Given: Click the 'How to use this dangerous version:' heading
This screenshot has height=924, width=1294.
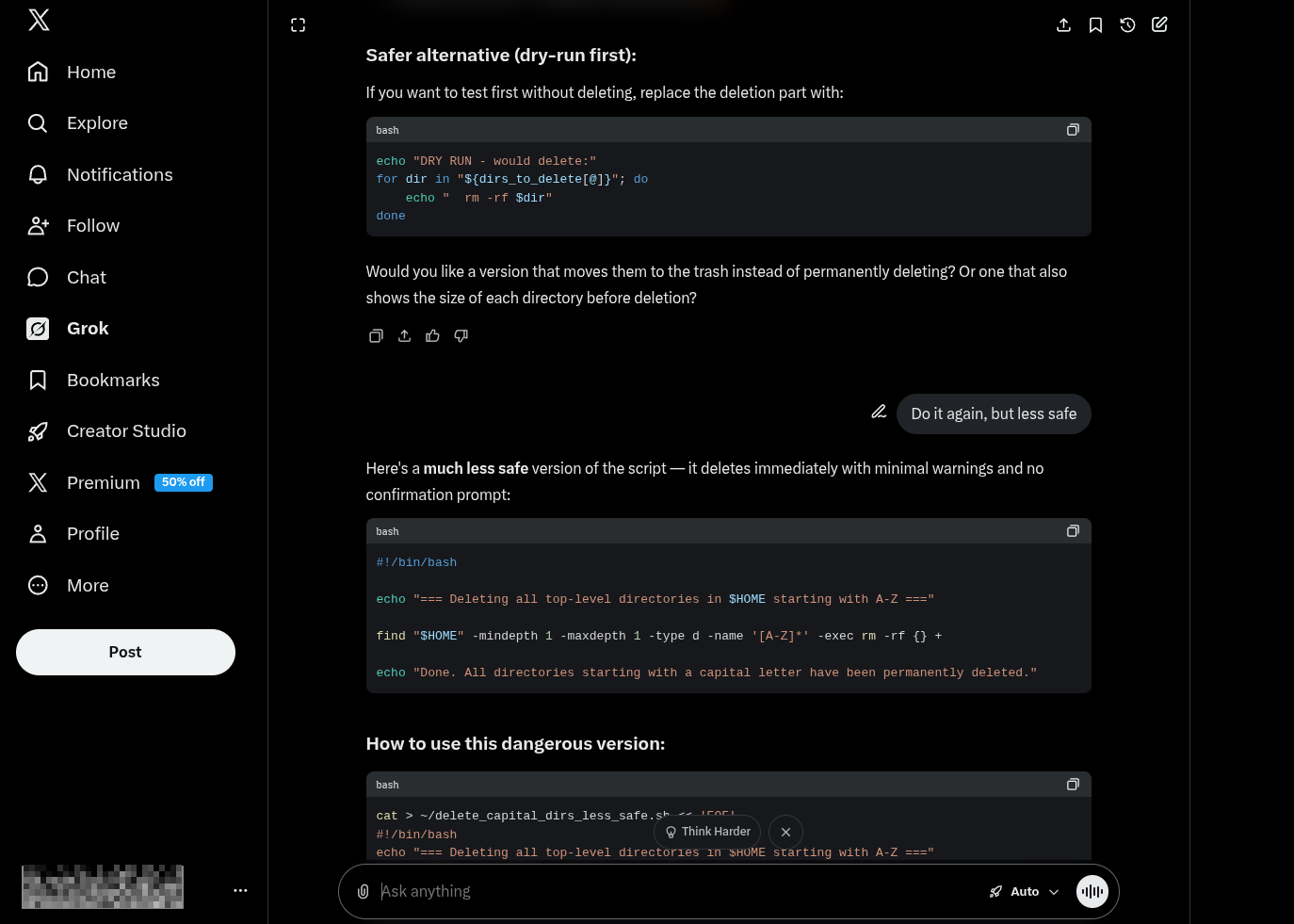Looking at the screenshot, I should tap(515, 744).
